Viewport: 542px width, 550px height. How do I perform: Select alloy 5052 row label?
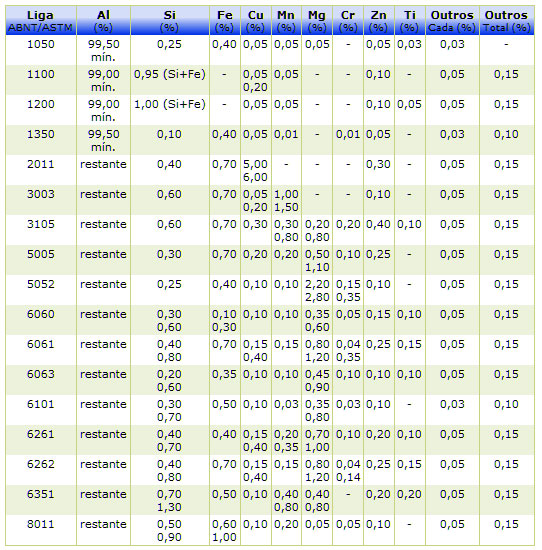click(x=41, y=284)
